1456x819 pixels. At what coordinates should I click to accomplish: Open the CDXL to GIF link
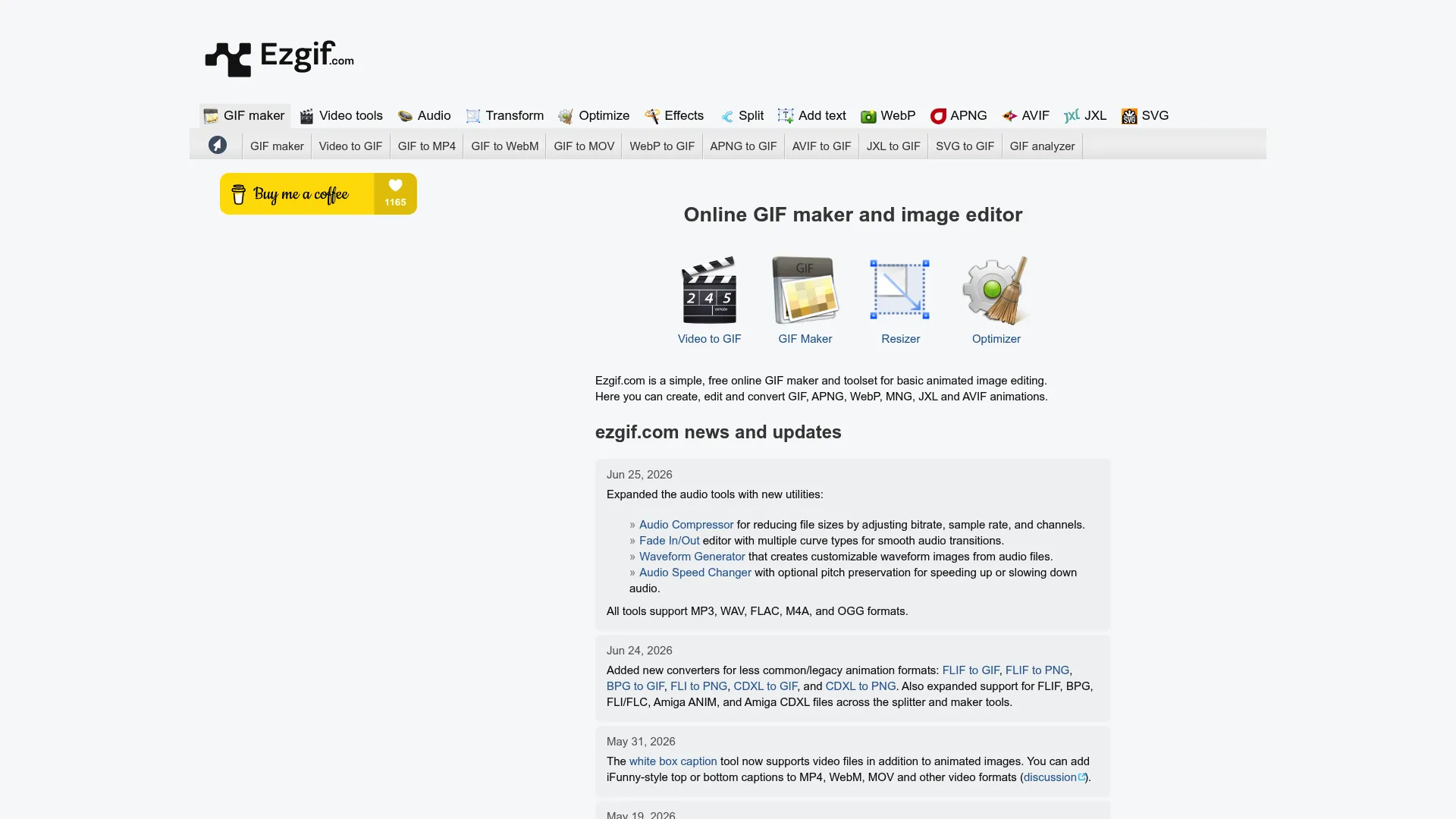point(765,686)
